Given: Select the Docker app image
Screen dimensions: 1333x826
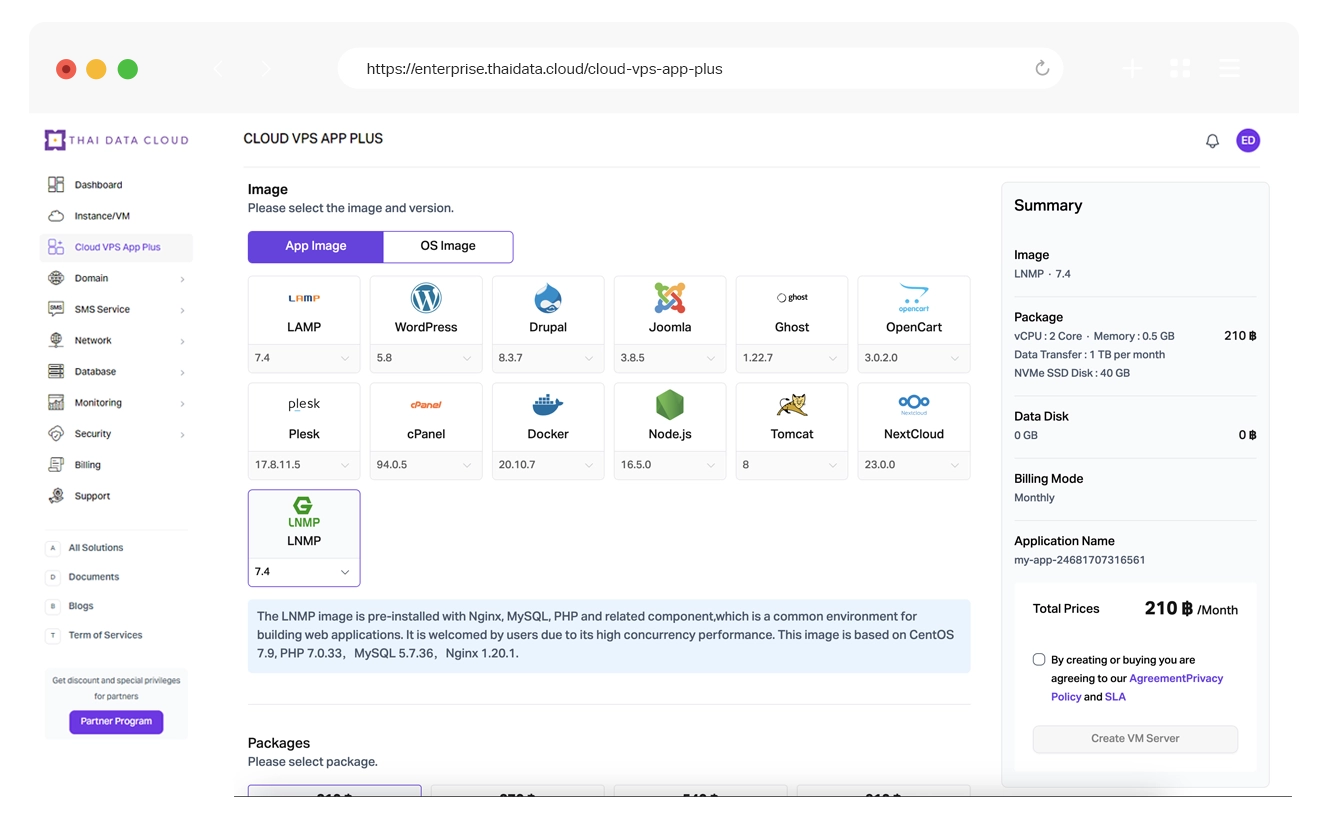Looking at the screenshot, I should click(548, 418).
